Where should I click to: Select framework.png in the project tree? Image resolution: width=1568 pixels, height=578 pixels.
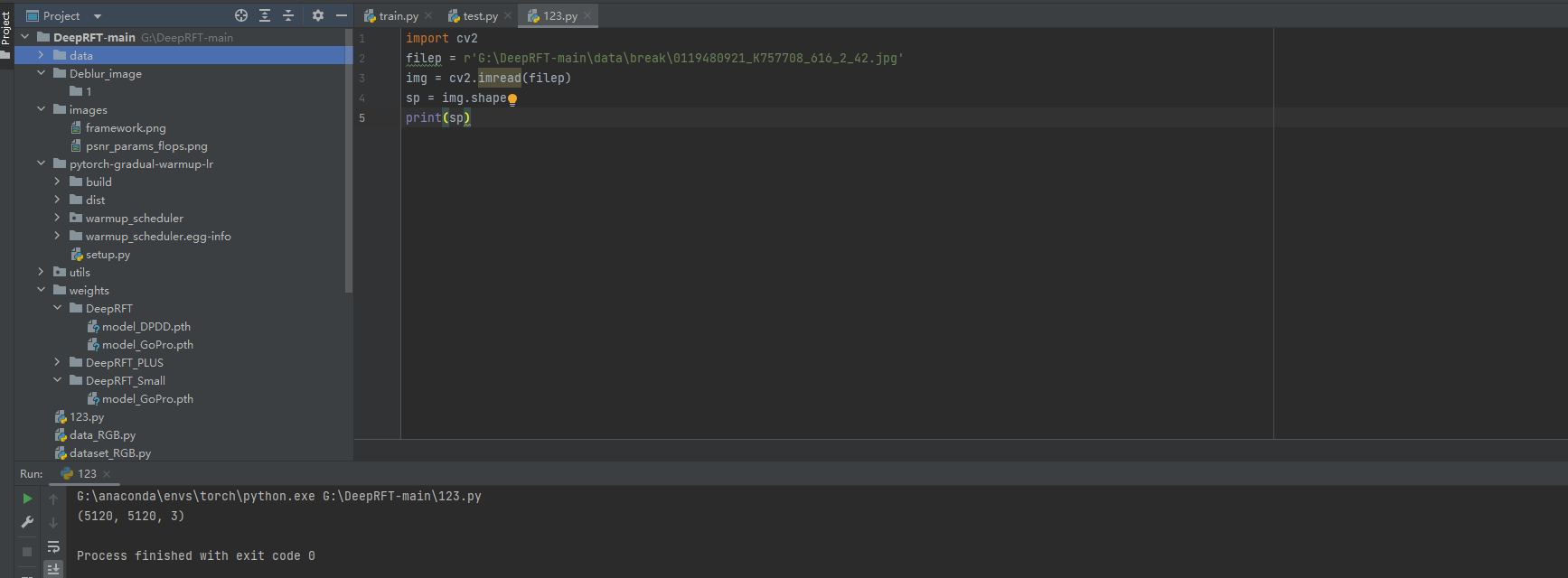[x=126, y=128]
